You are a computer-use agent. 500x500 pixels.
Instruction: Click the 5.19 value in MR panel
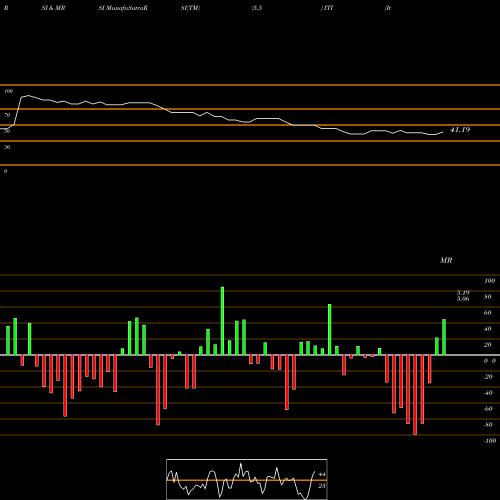[x=463, y=293]
